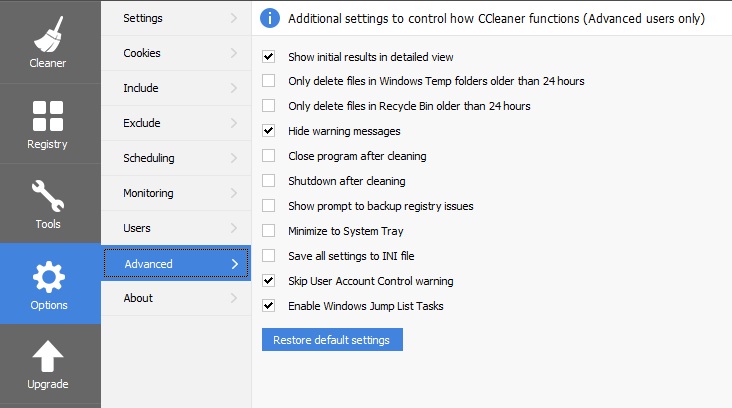The image size is (732, 408).
Task: Go to the Exclude section
Action: pos(142,123)
